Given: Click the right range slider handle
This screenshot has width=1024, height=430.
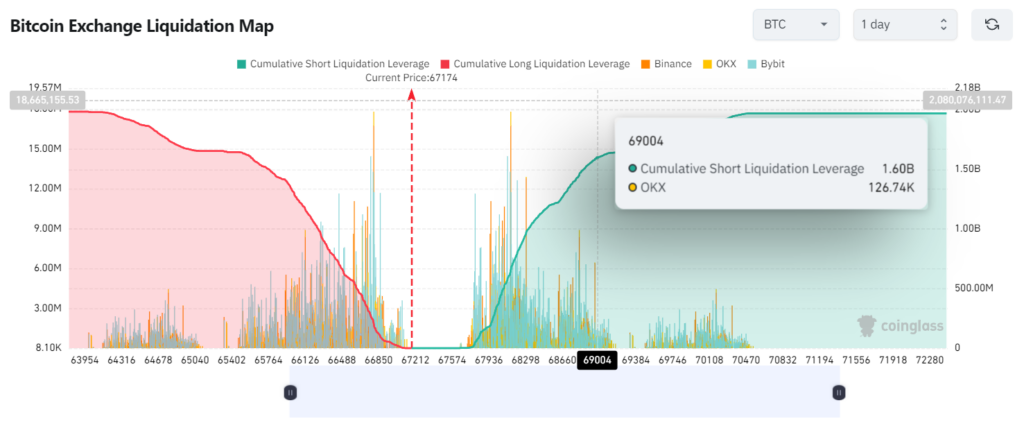Looking at the screenshot, I should point(839,392).
